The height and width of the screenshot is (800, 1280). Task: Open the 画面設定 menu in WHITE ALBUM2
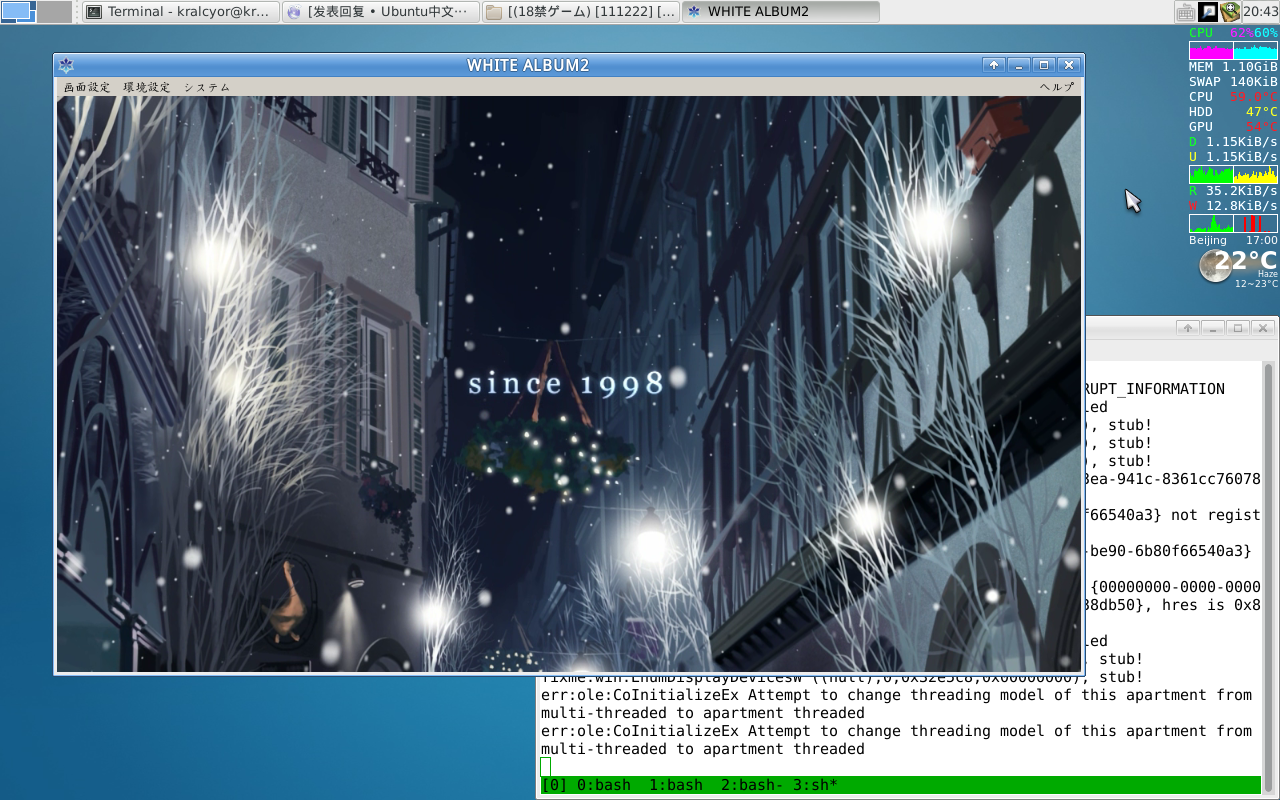coord(87,87)
